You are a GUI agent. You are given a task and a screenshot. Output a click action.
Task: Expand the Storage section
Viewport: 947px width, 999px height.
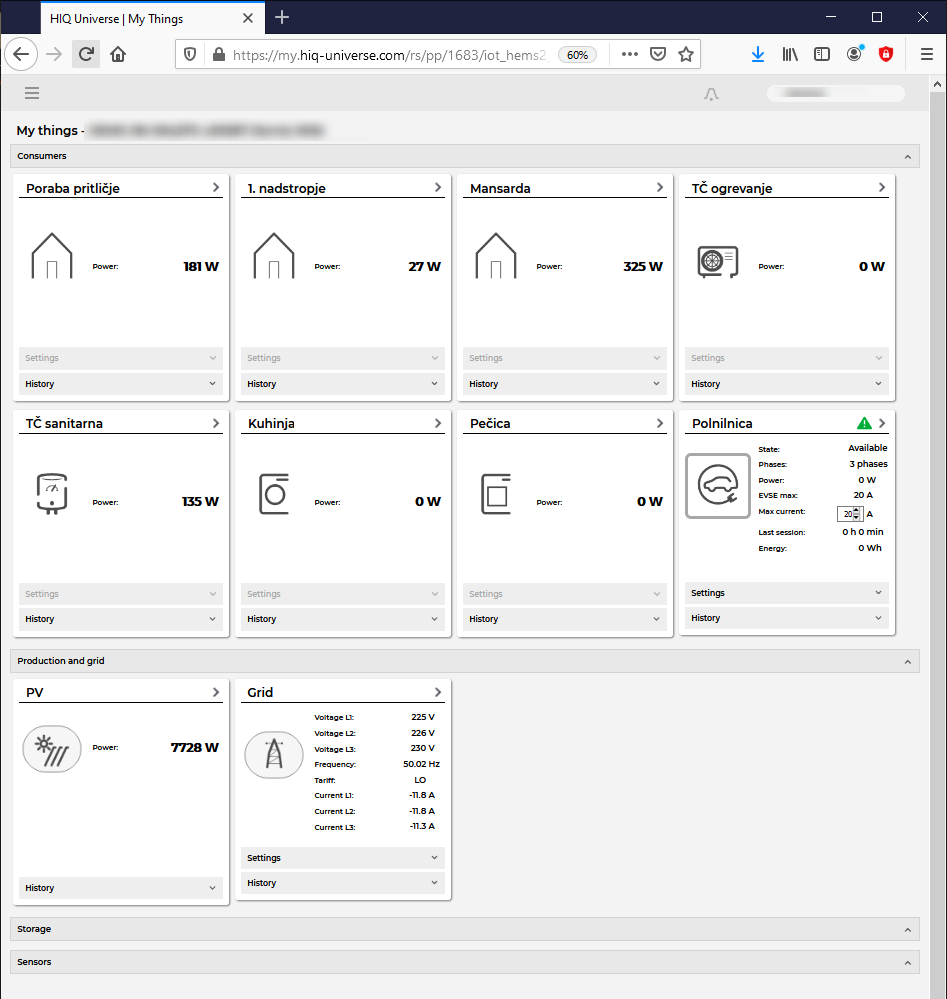click(x=907, y=930)
